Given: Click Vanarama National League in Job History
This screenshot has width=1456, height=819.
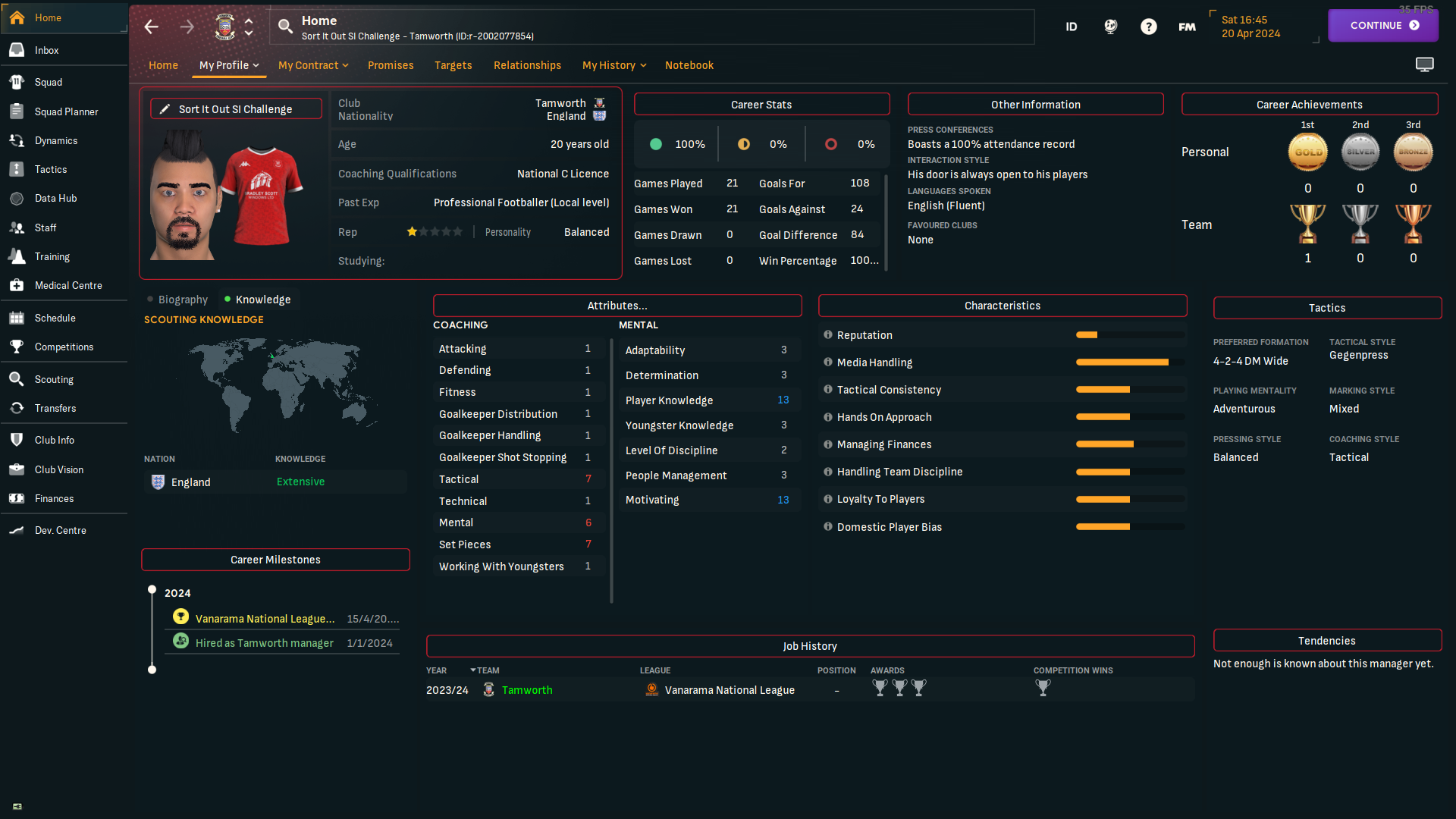Looking at the screenshot, I should pyautogui.click(x=730, y=690).
